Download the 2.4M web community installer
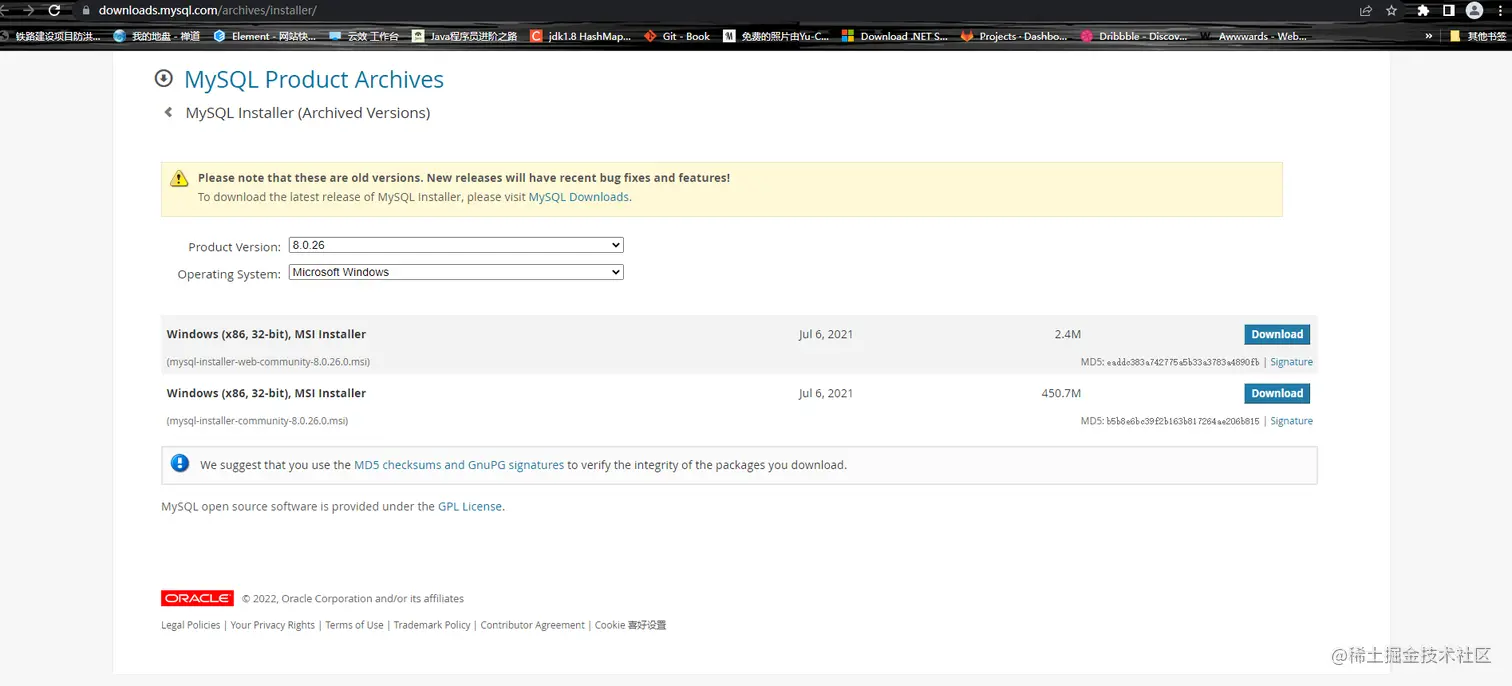 click(x=1277, y=334)
